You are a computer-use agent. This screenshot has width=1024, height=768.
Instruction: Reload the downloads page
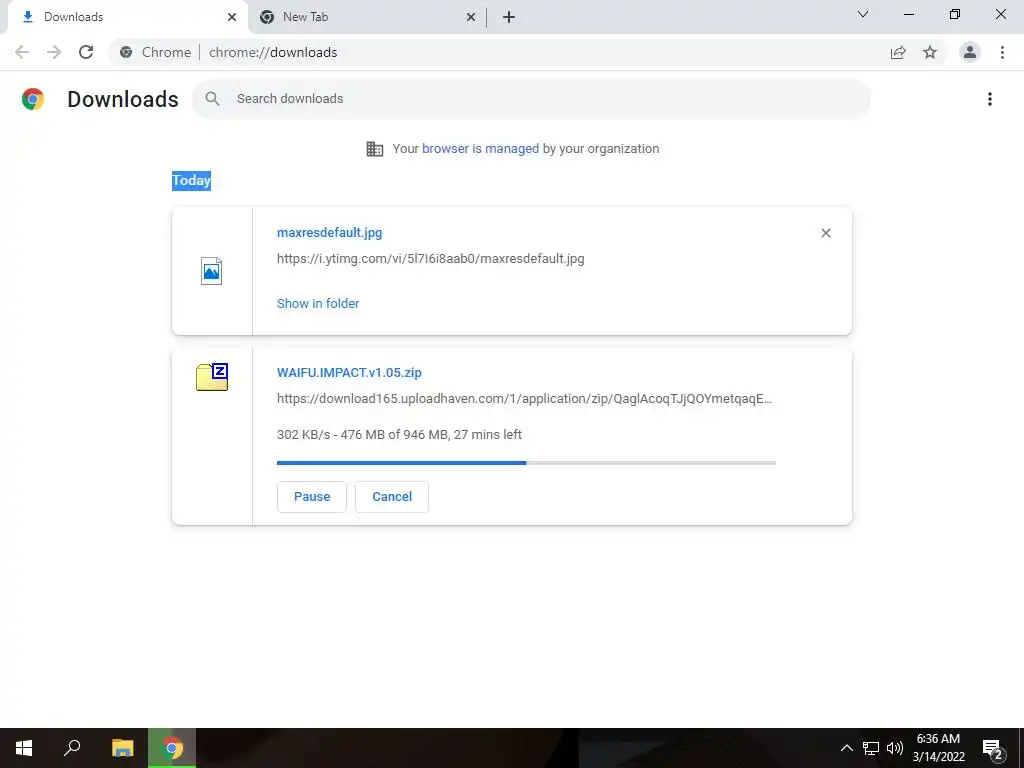tap(86, 52)
